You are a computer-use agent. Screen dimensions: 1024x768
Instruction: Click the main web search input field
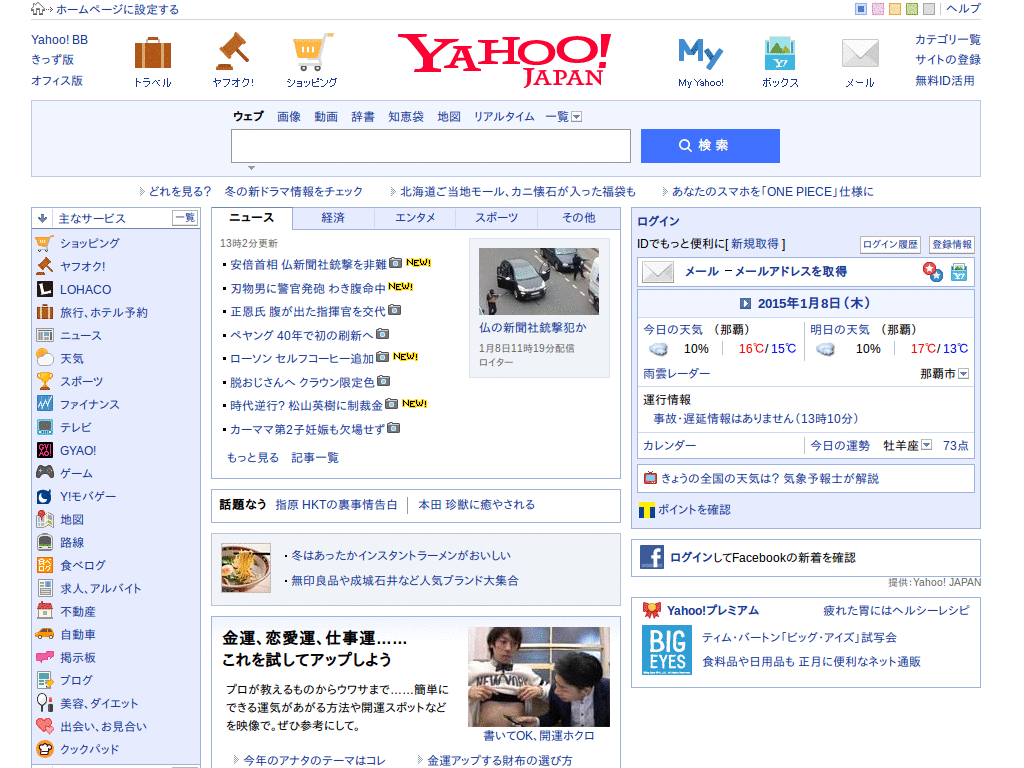tap(430, 146)
